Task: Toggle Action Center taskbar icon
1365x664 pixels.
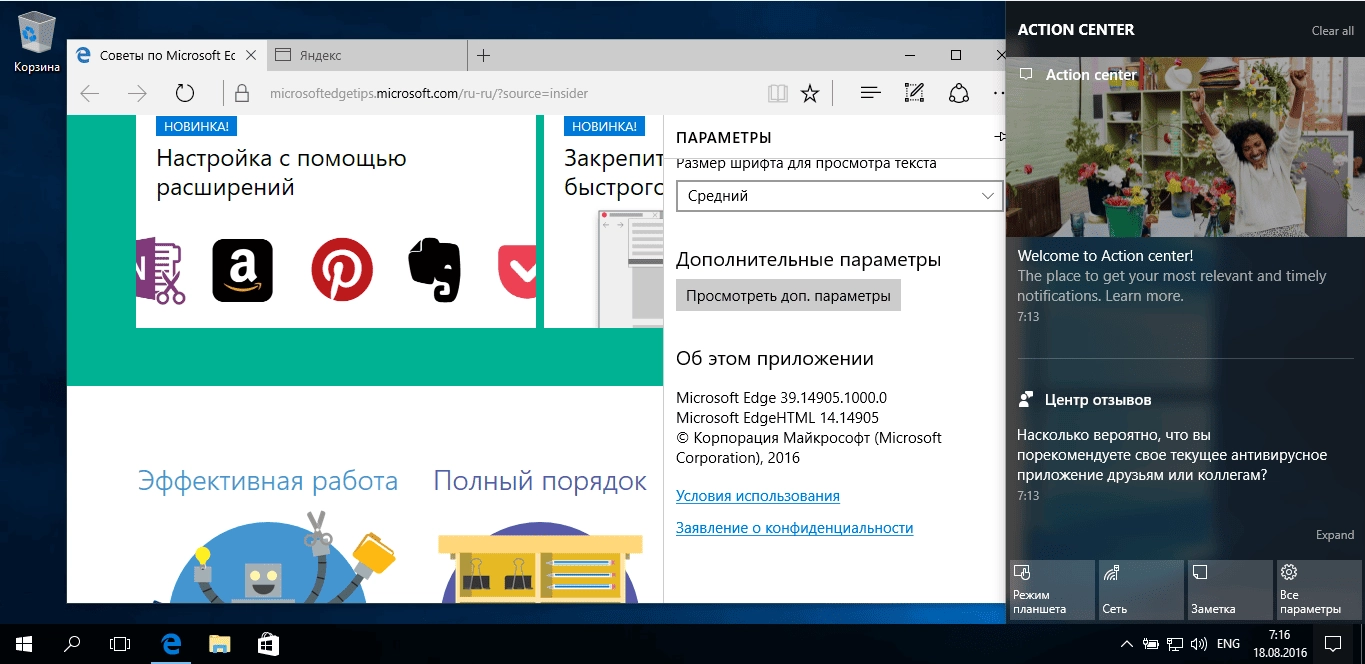Action: (x=1333, y=644)
